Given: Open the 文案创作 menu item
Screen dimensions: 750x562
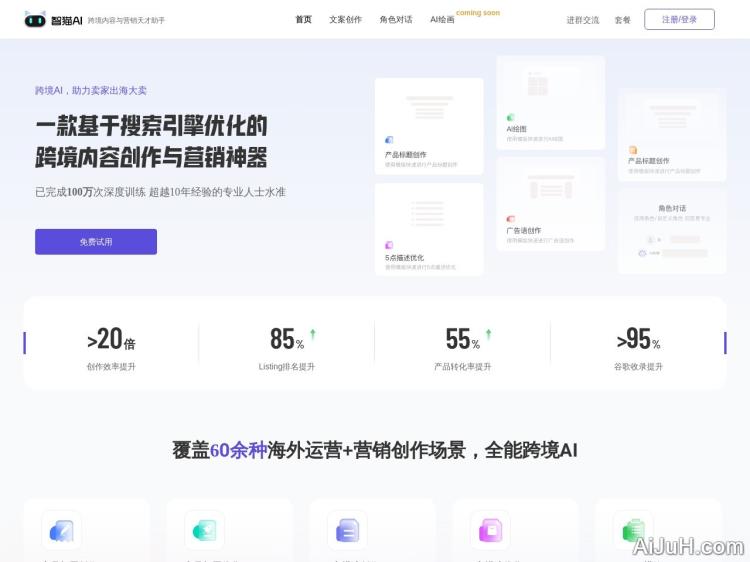Looking at the screenshot, I should [x=345, y=20].
